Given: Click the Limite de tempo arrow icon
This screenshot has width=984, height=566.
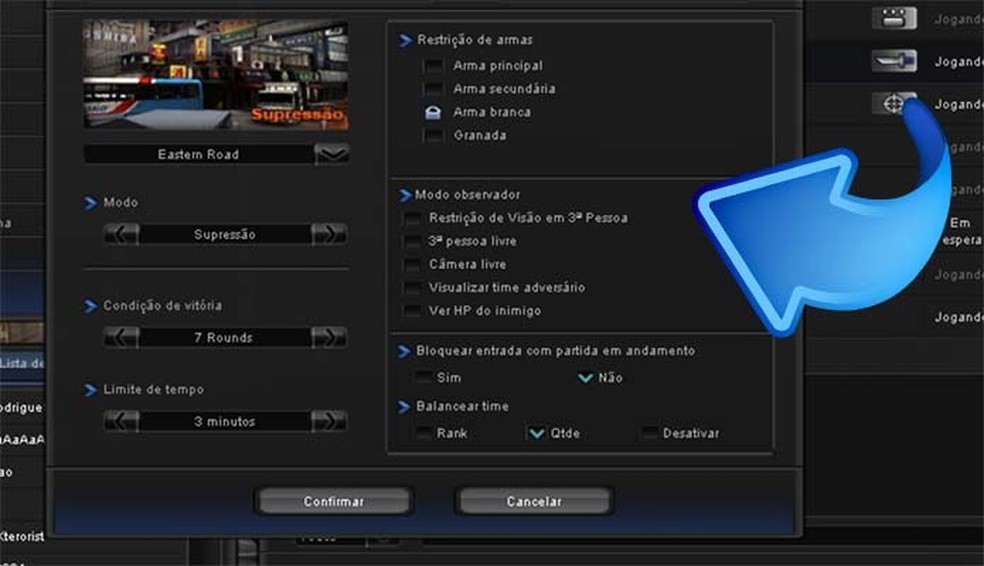Looking at the screenshot, I should pyautogui.click(x=90, y=390).
